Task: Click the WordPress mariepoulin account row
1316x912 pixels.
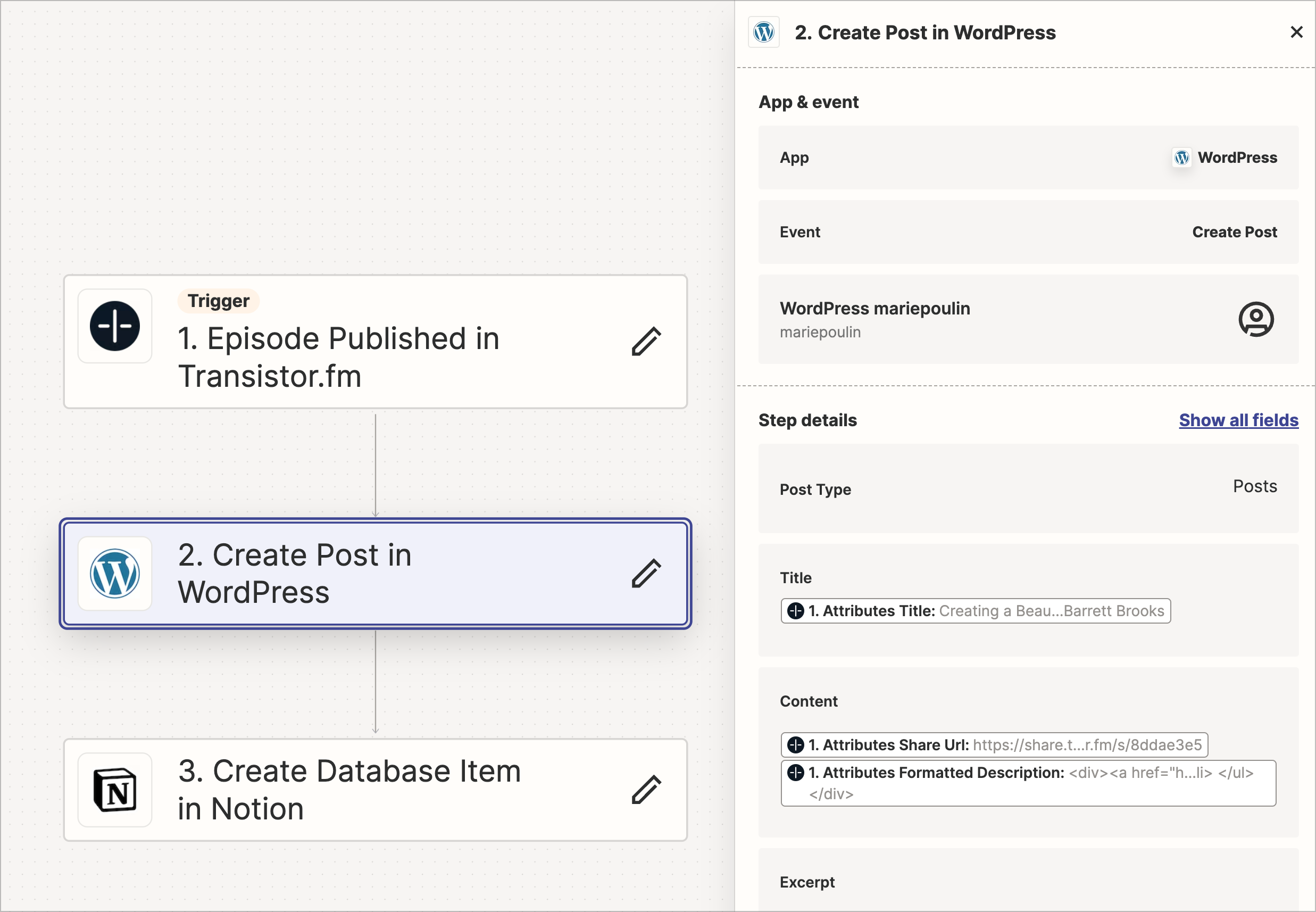Action: click(1028, 319)
